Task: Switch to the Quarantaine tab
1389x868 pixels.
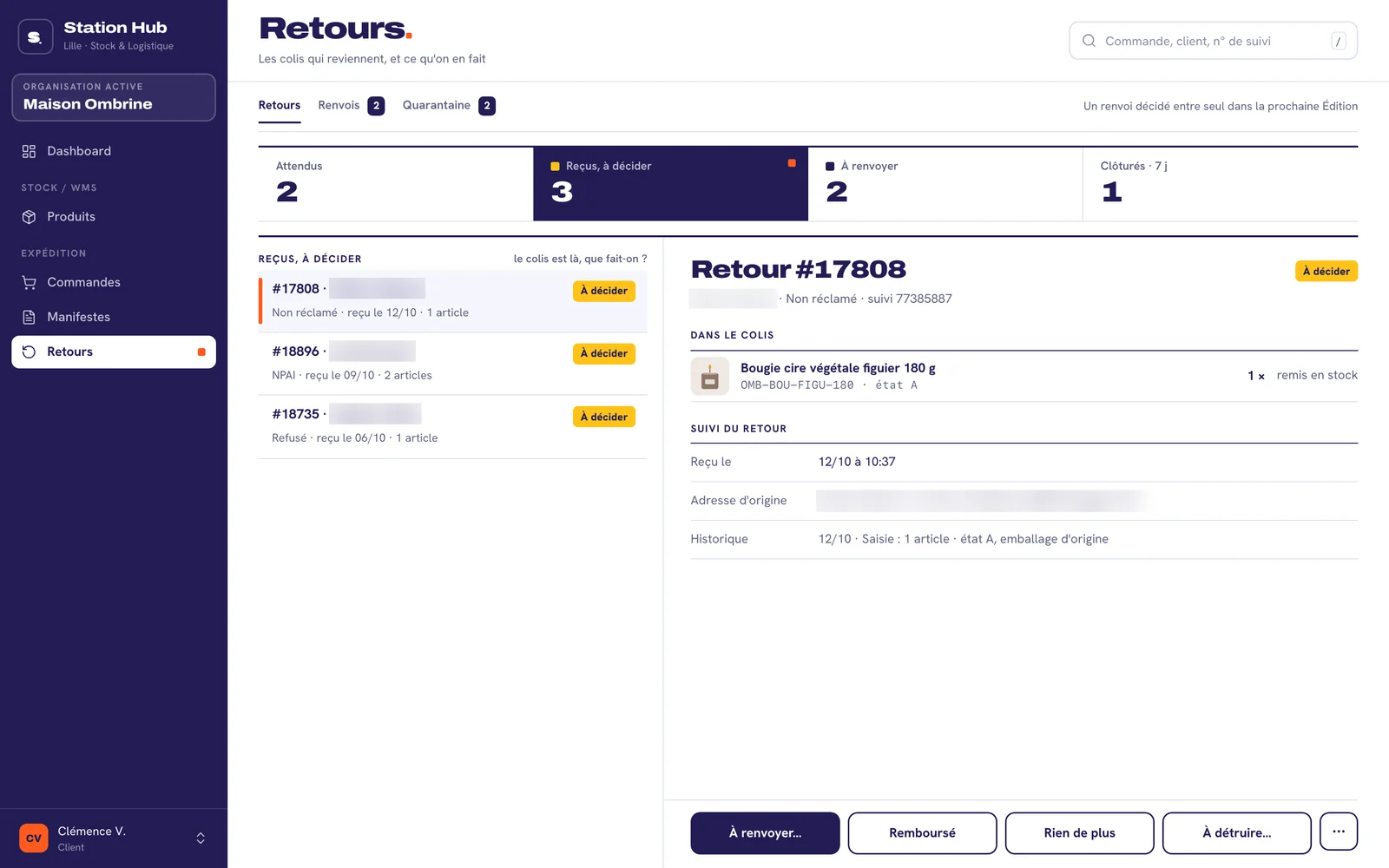Action: (449, 105)
